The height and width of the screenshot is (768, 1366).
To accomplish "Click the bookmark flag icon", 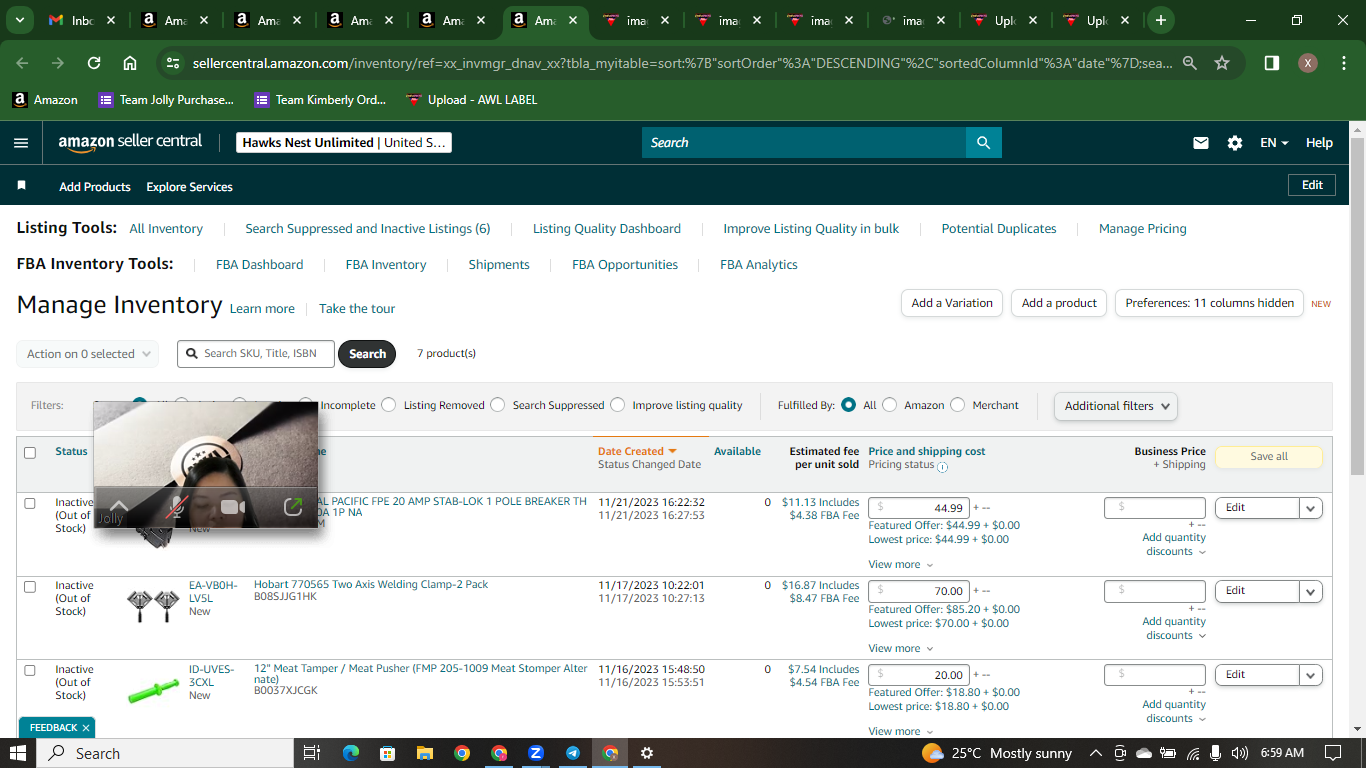I will point(22,186).
